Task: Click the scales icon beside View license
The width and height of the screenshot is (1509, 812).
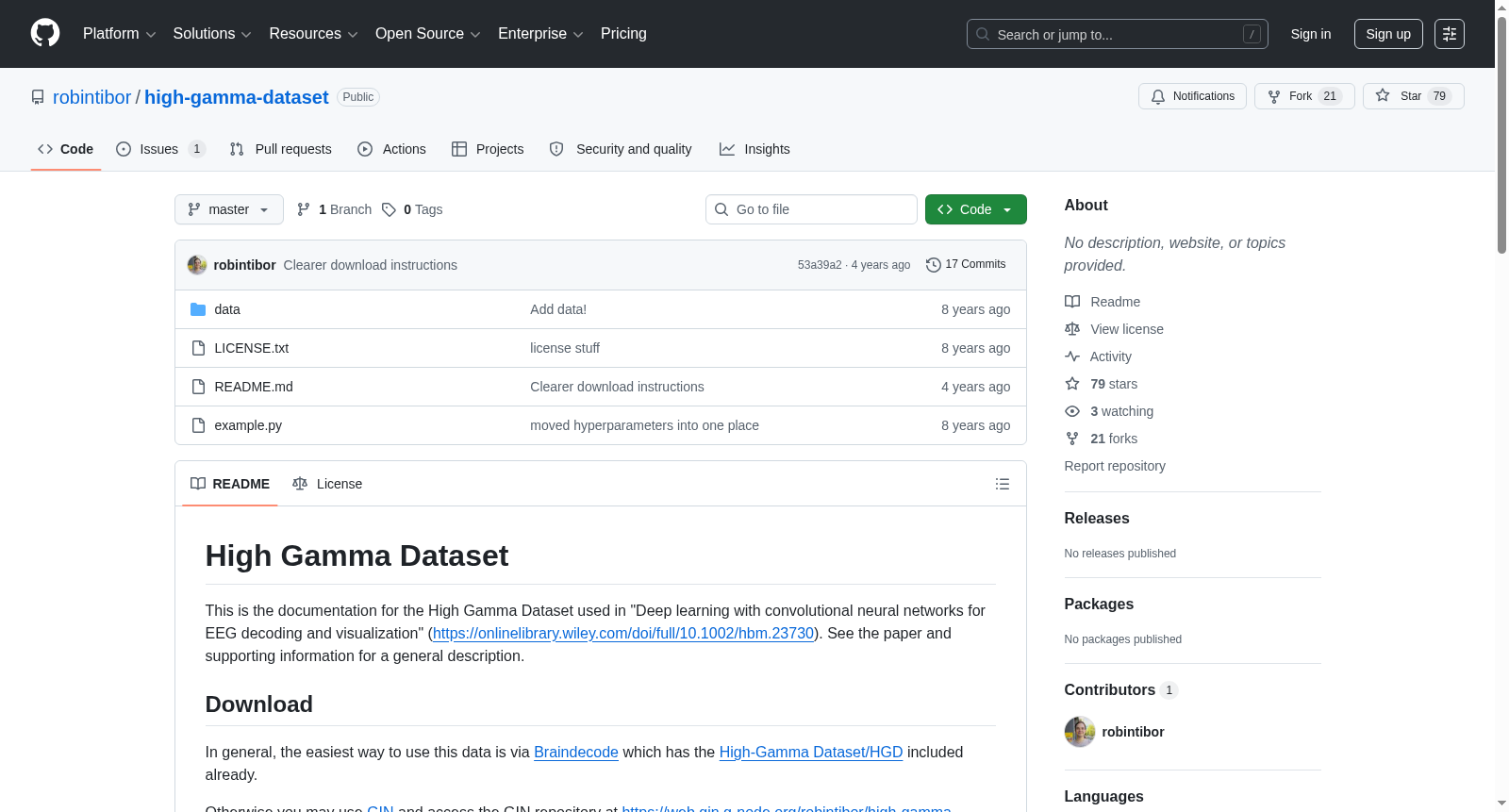Action: pyautogui.click(x=1072, y=329)
